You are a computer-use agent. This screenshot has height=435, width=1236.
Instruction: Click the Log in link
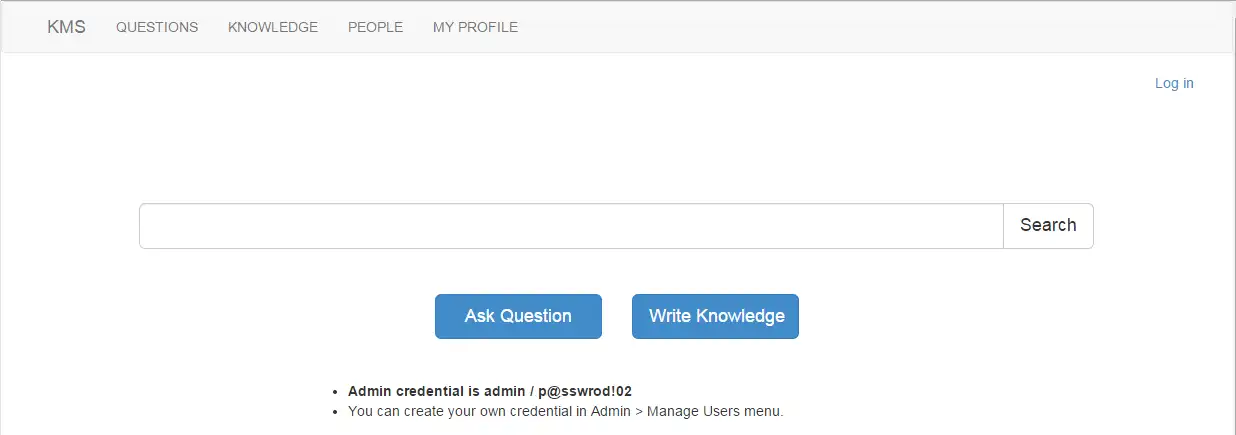1174,83
